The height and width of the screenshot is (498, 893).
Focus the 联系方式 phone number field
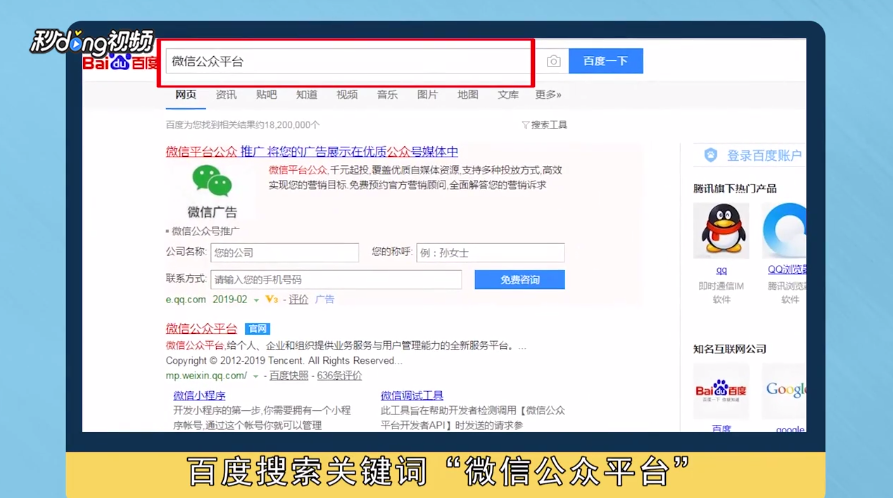click(336, 280)
